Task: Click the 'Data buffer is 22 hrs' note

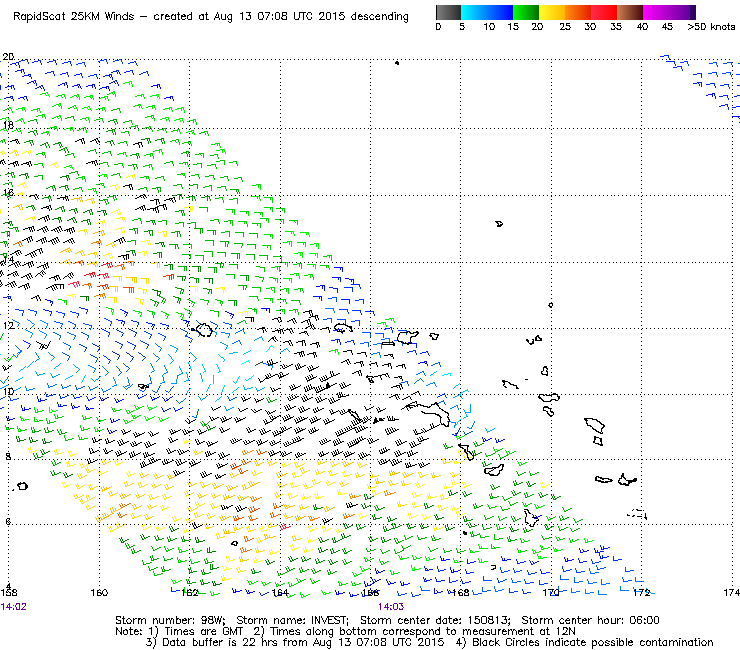Action: [x=219, y=643]
